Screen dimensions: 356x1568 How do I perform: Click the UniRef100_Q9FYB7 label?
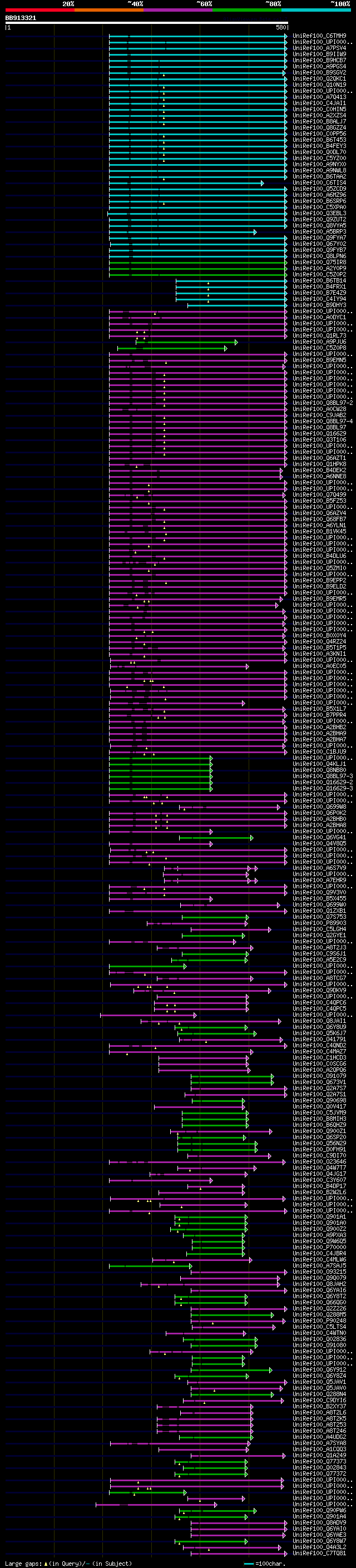(x=319, y=250)
